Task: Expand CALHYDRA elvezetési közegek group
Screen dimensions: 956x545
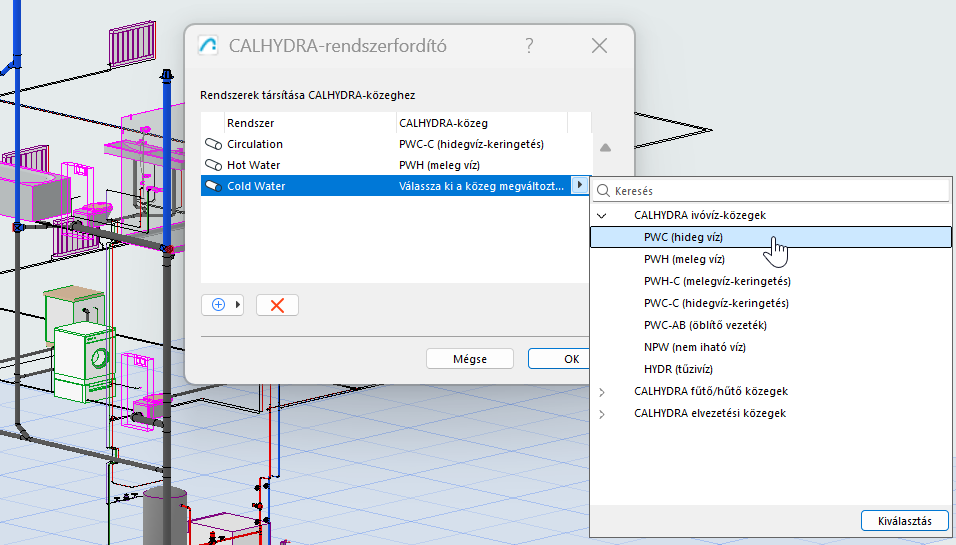Action: coord(602,413)
